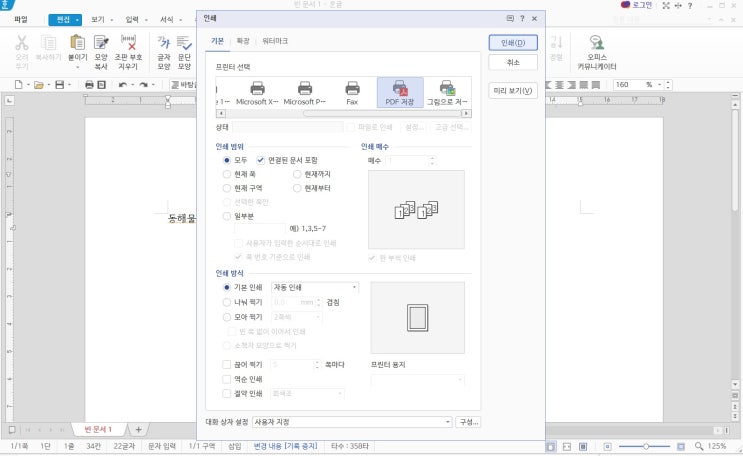
Task: Click the help question mark in print dialog
Action: pyautogui.click(x=522, y=18)
